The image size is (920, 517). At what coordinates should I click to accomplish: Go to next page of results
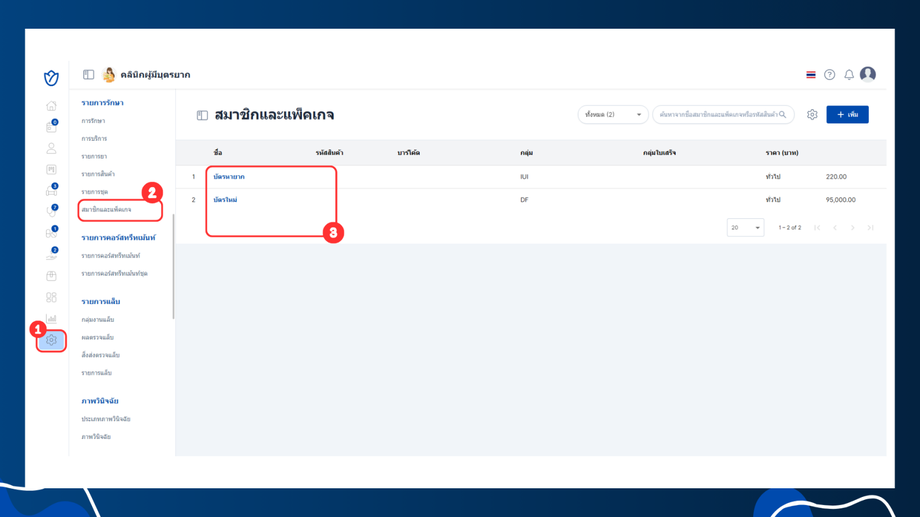click(853, 228)
